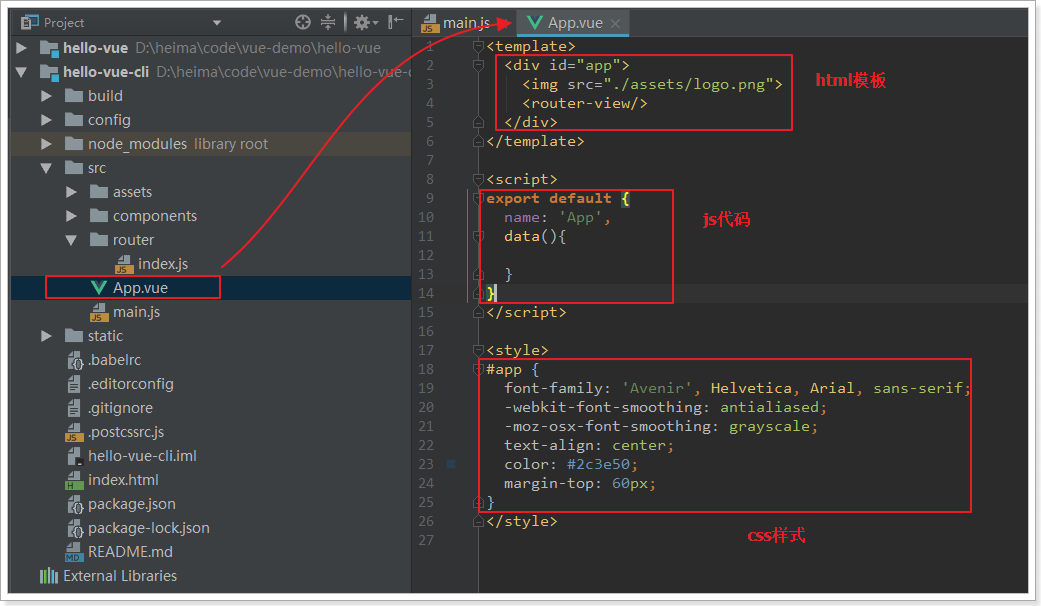
Task: Hide the Project tool window
Action: point(396,22)
